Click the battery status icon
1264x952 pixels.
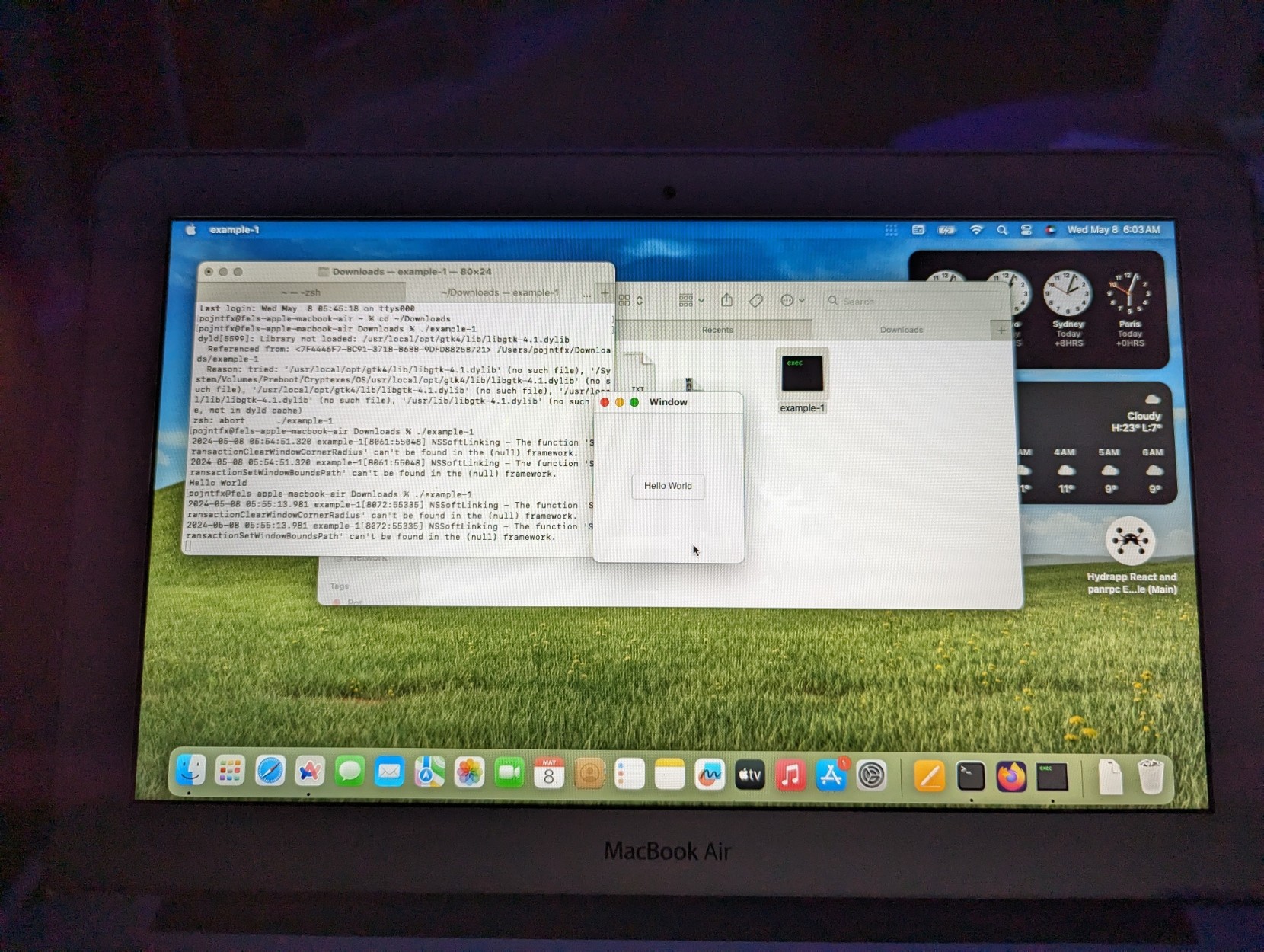[x=946, y=230]
